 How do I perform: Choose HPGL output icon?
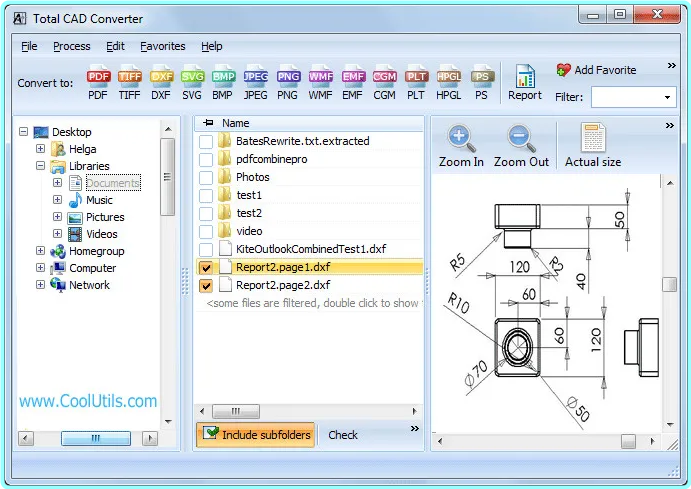449,84
